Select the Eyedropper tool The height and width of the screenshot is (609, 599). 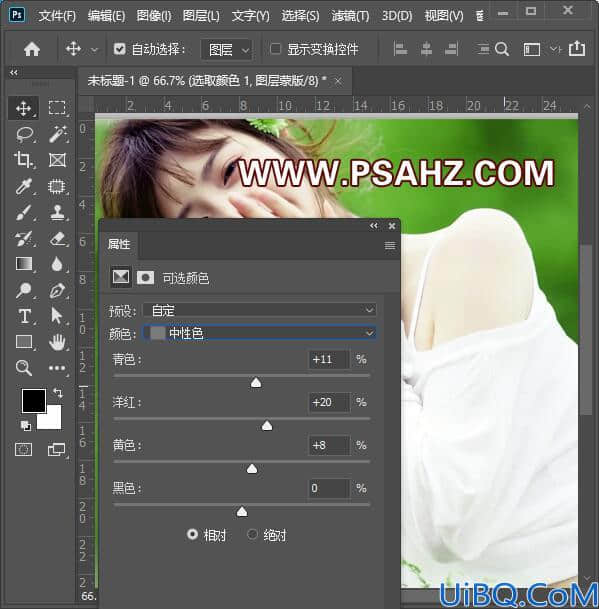coord(23,186)
